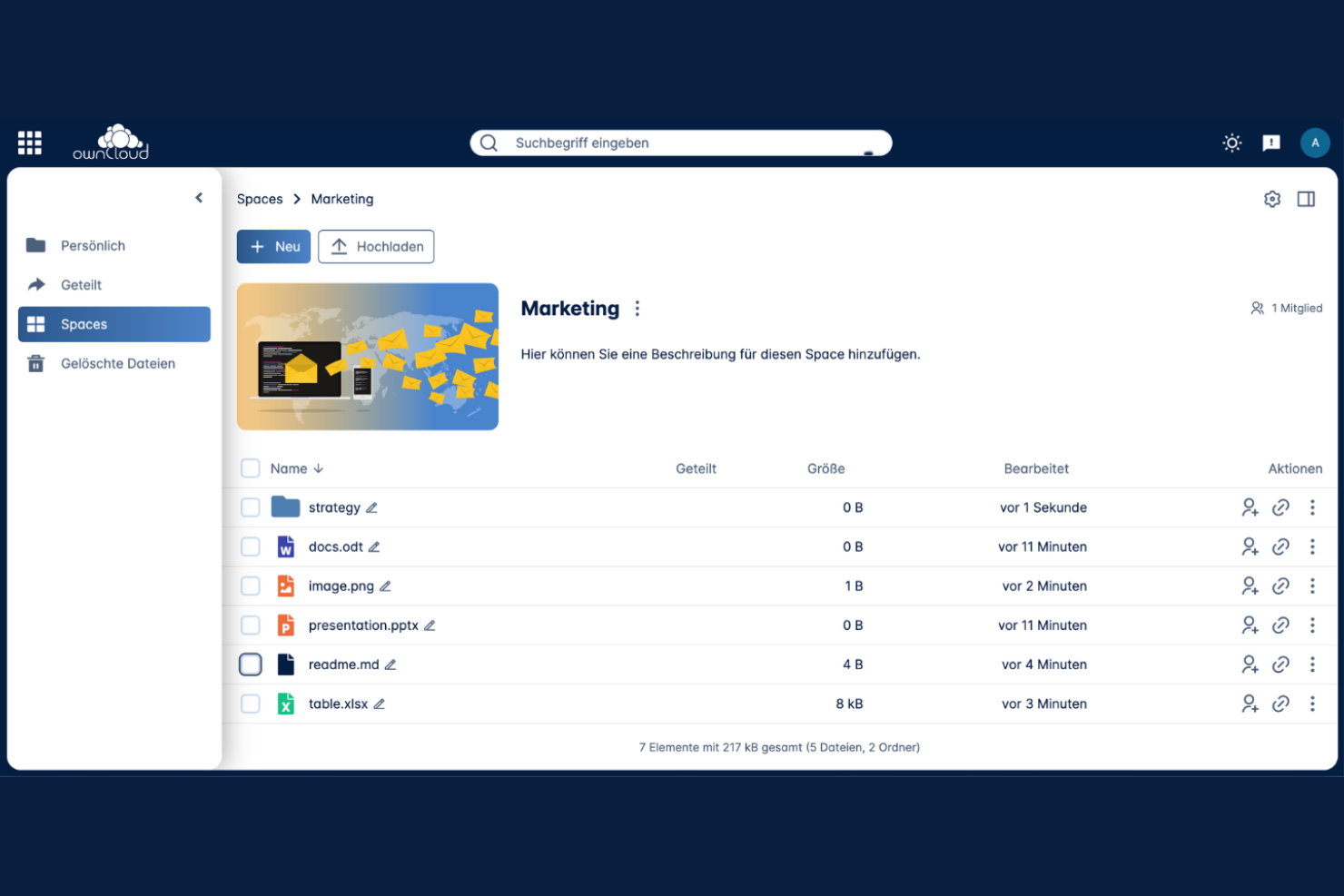Open the feedback notification icon

[x=1271, y=143]
